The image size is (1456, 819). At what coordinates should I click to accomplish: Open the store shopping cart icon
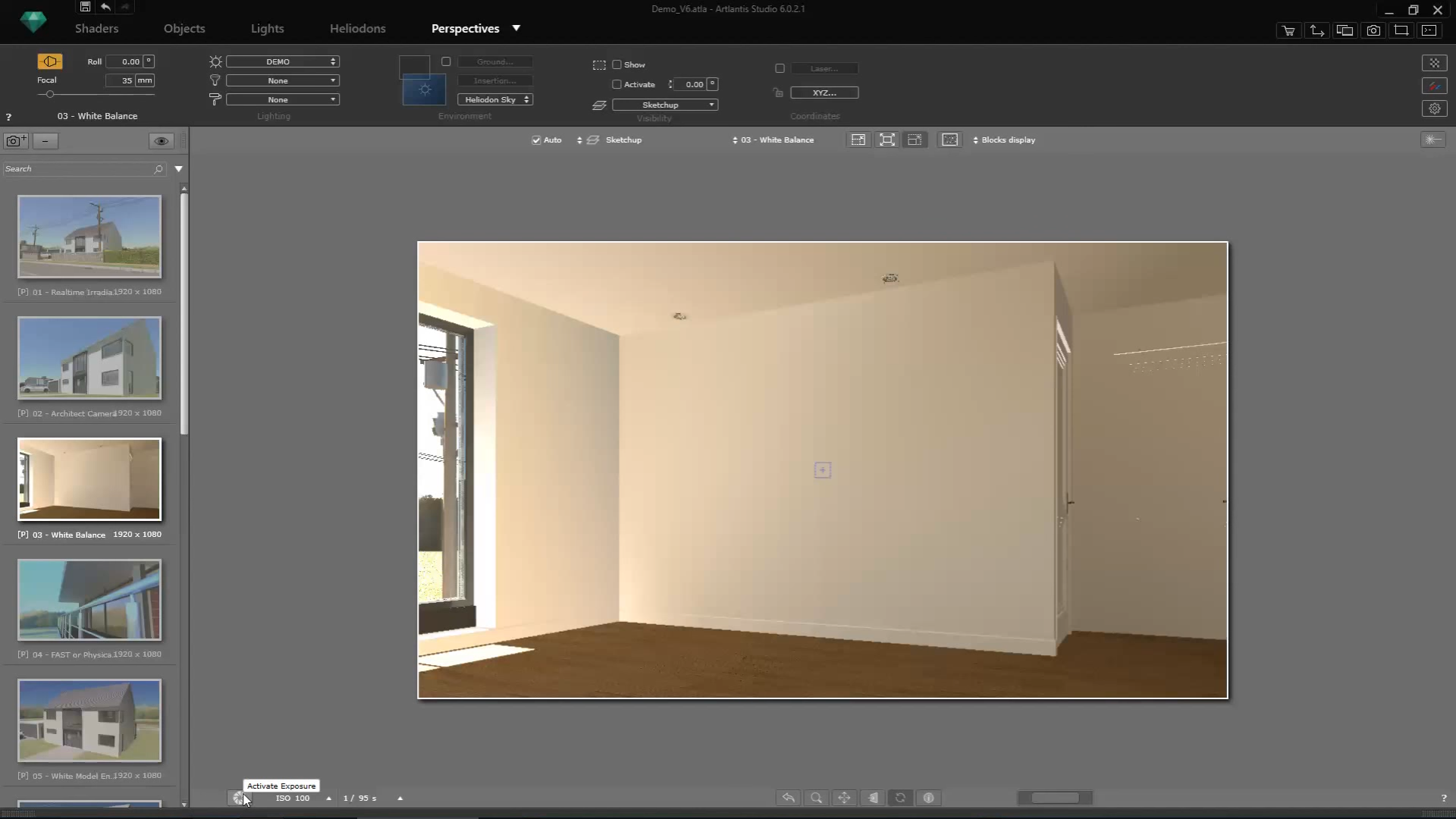pyautogui.click(x=1288, y=31)
